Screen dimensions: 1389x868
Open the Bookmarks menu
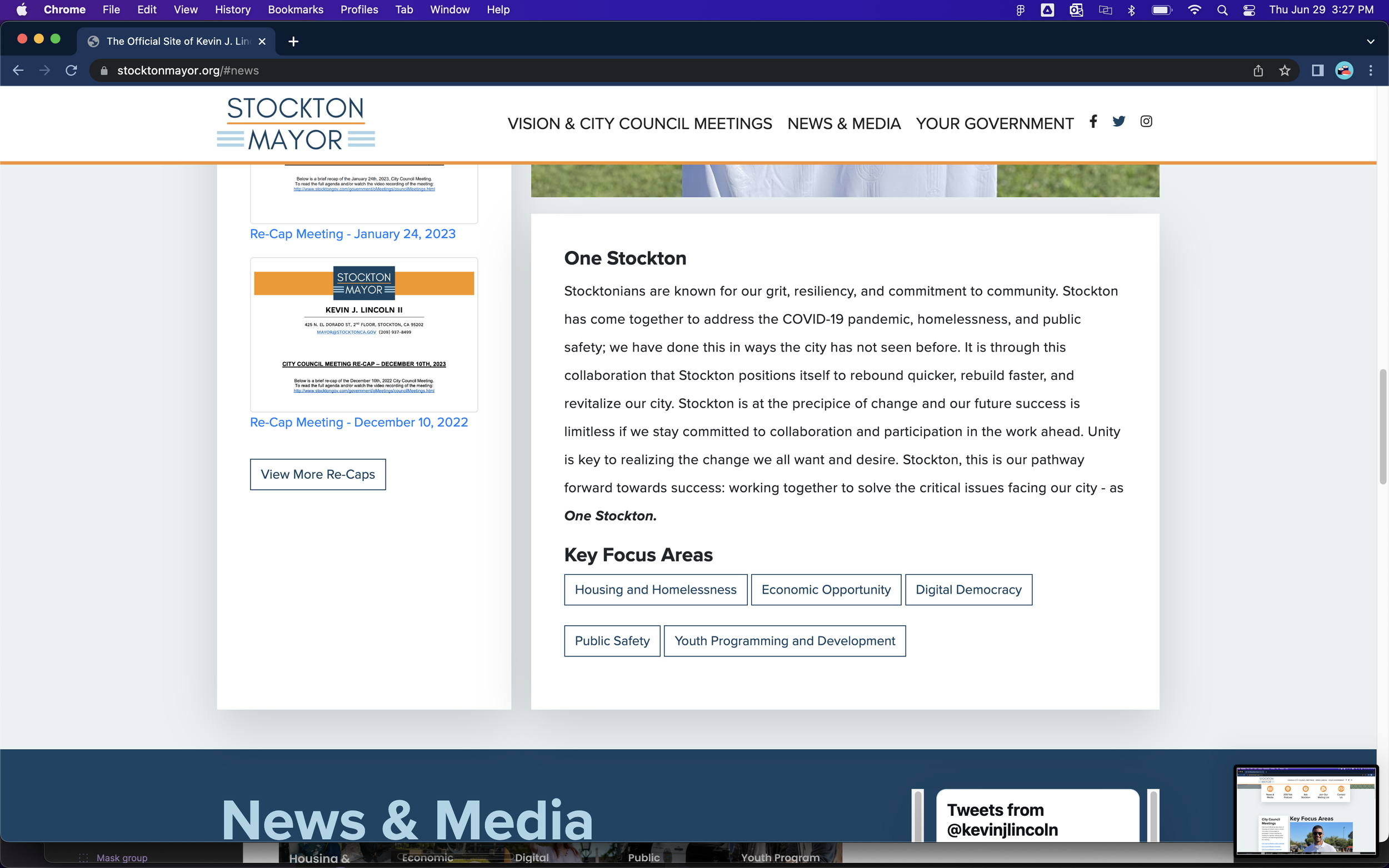pos(295,10)
